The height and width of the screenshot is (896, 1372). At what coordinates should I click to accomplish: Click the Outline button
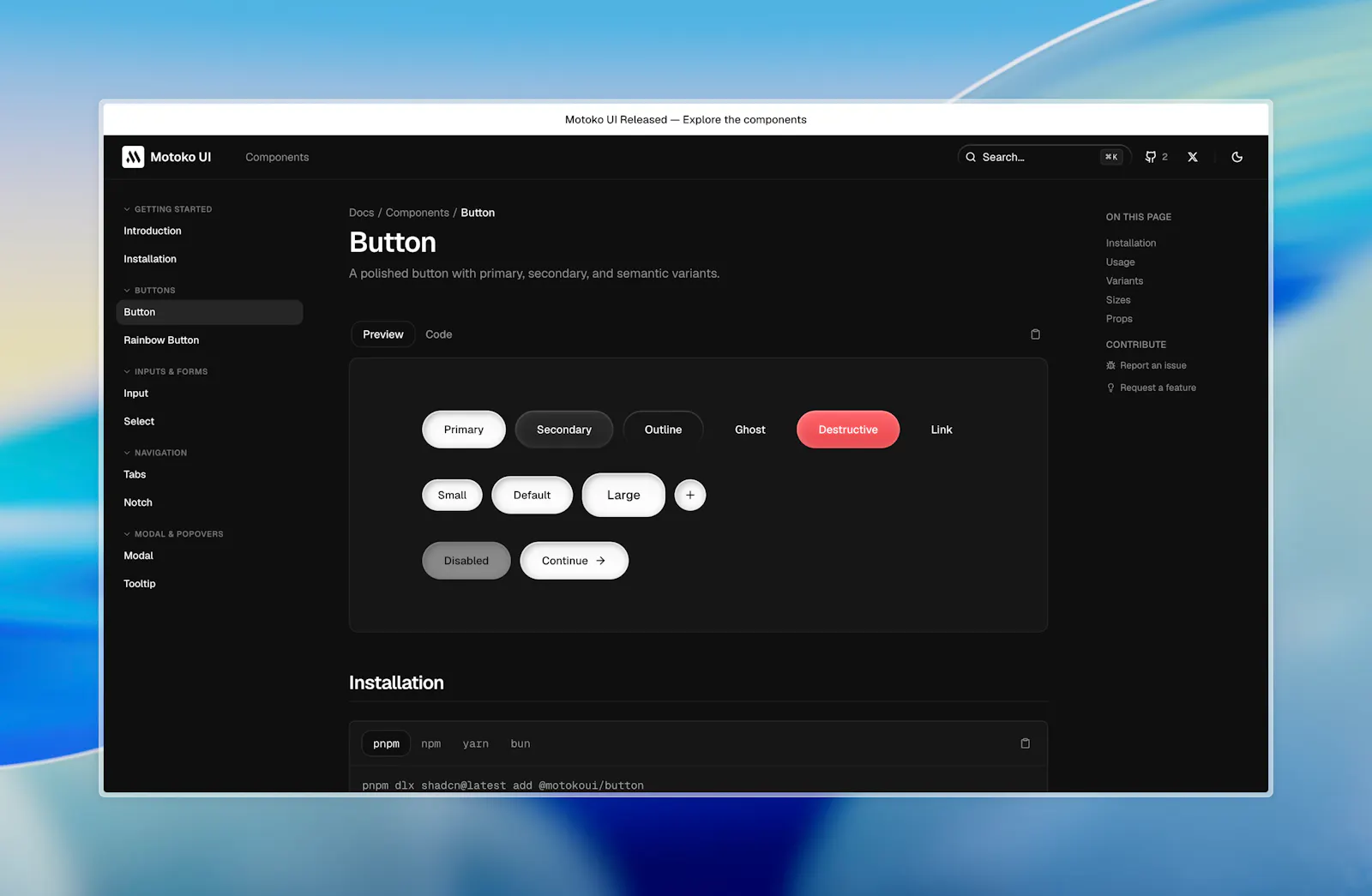click(x=664, y=430)
